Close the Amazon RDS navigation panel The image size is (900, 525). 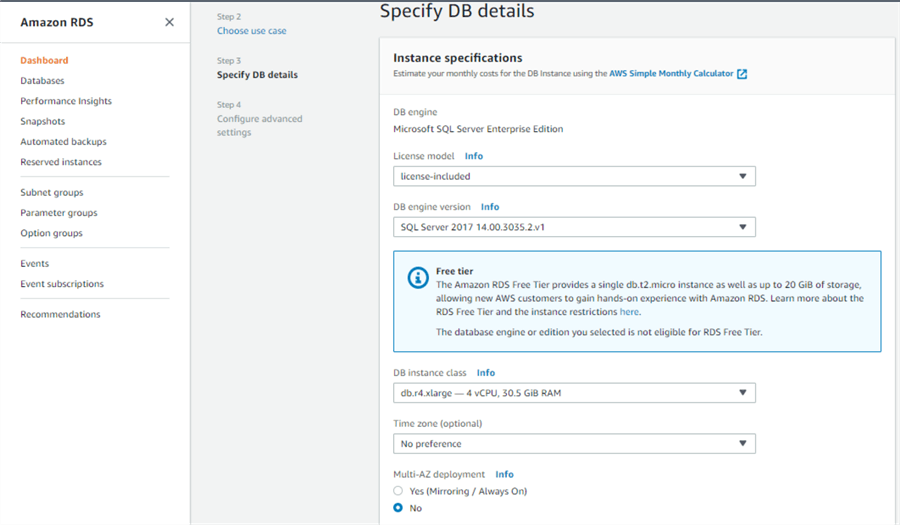(x=169, y=22)
